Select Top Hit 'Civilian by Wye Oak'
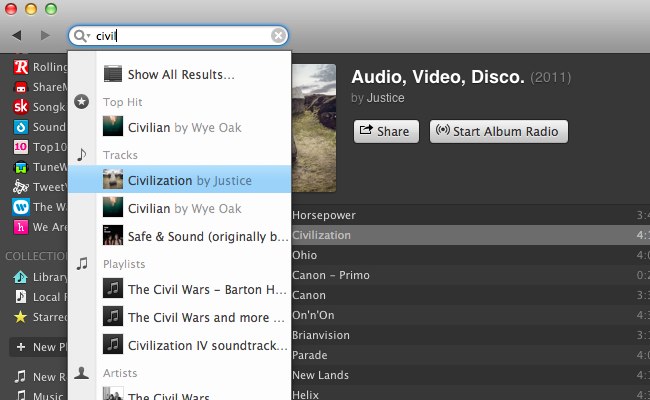 coord(180,127)
